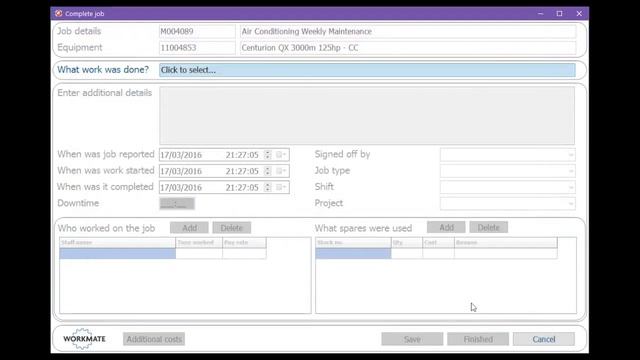Click the Centurion QX equipment description field
Screen dimensions: 640x360
coord(408,48)
